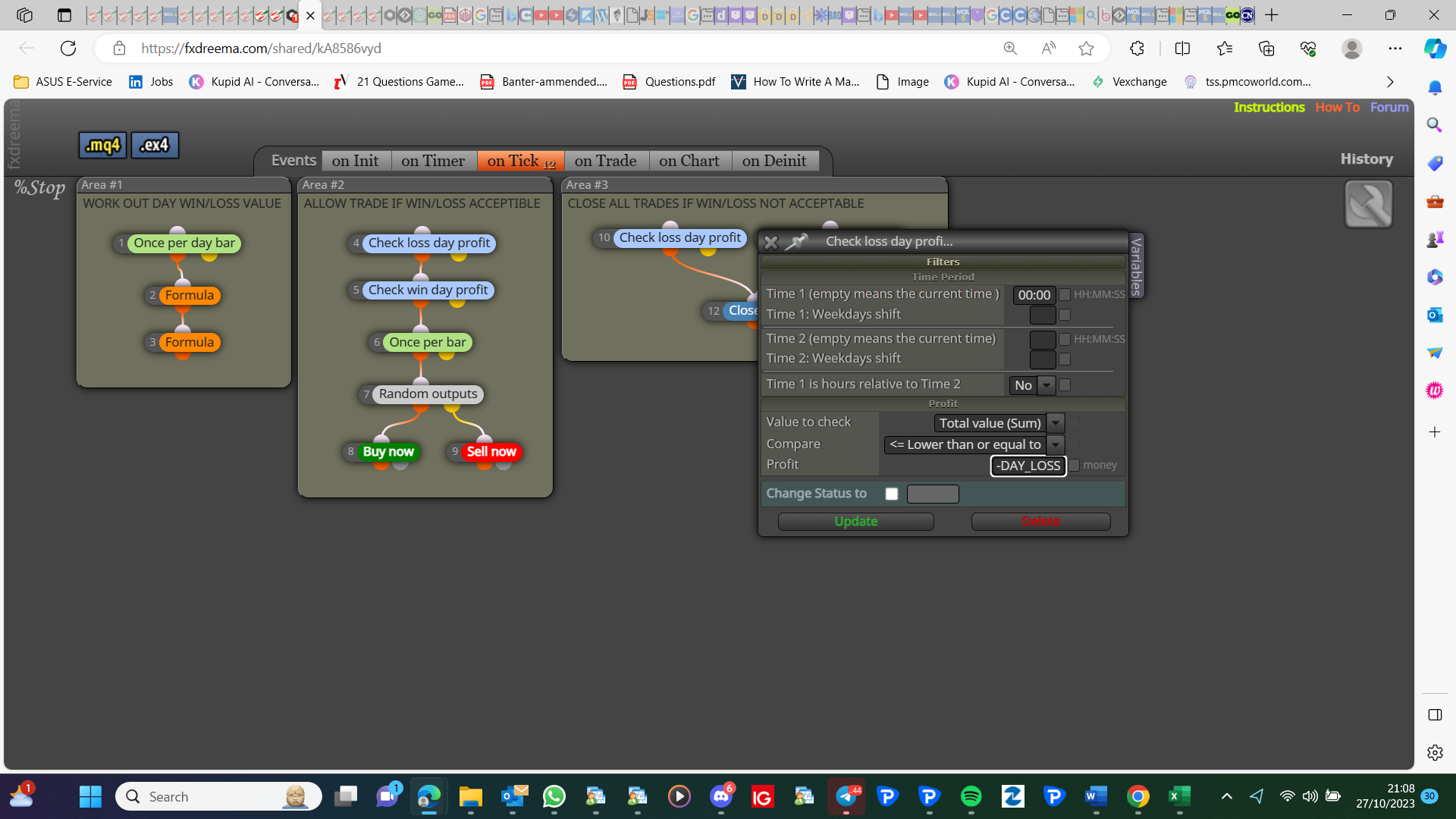
Task: Open Edge sidebar search icon
Action: pyautogui.click(x=1434, y=124)
